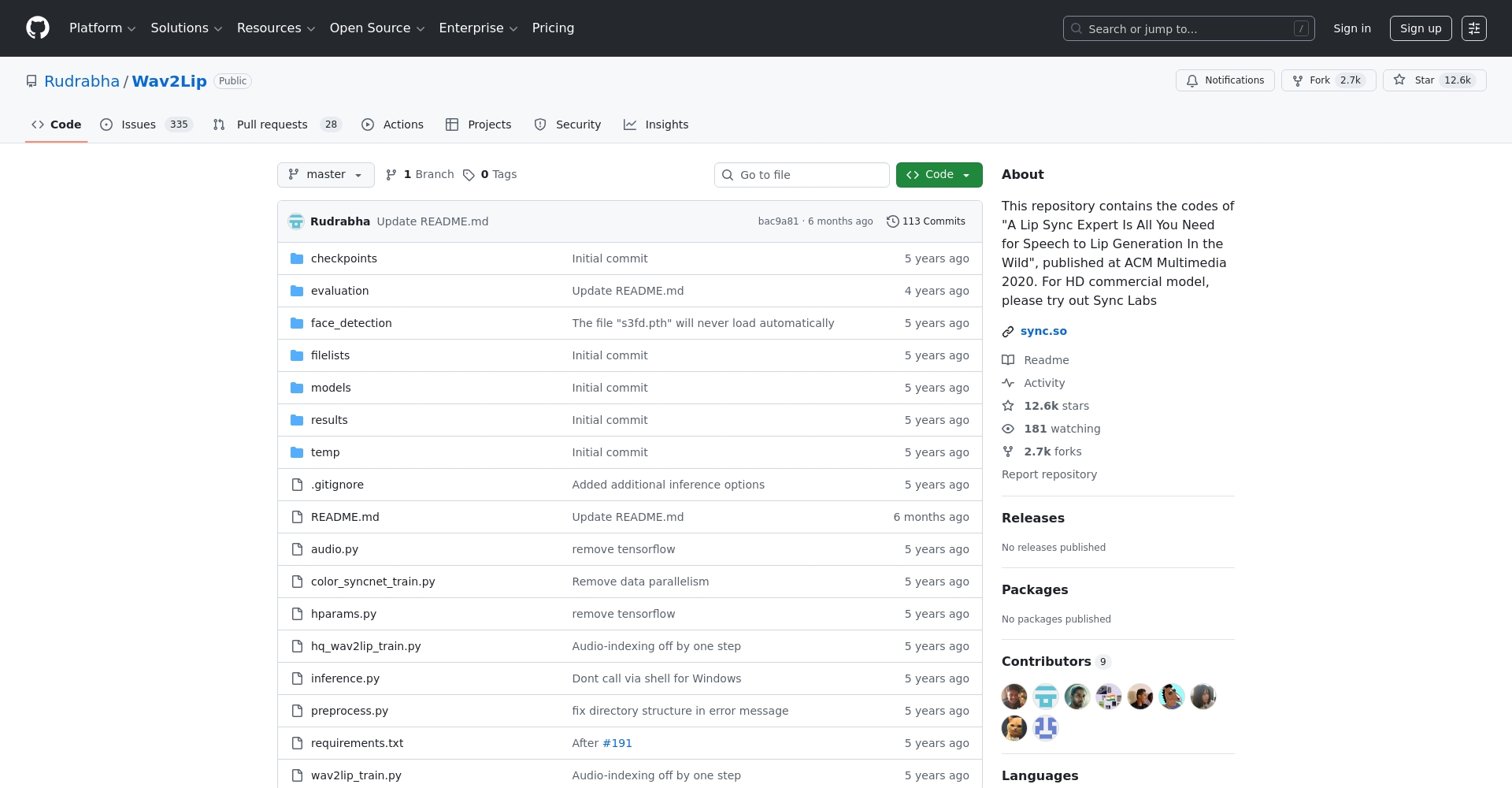Open the appearance settings icon beside Sign up
The width and height of the screenshot is (1512, 788).
(1473, 28)
